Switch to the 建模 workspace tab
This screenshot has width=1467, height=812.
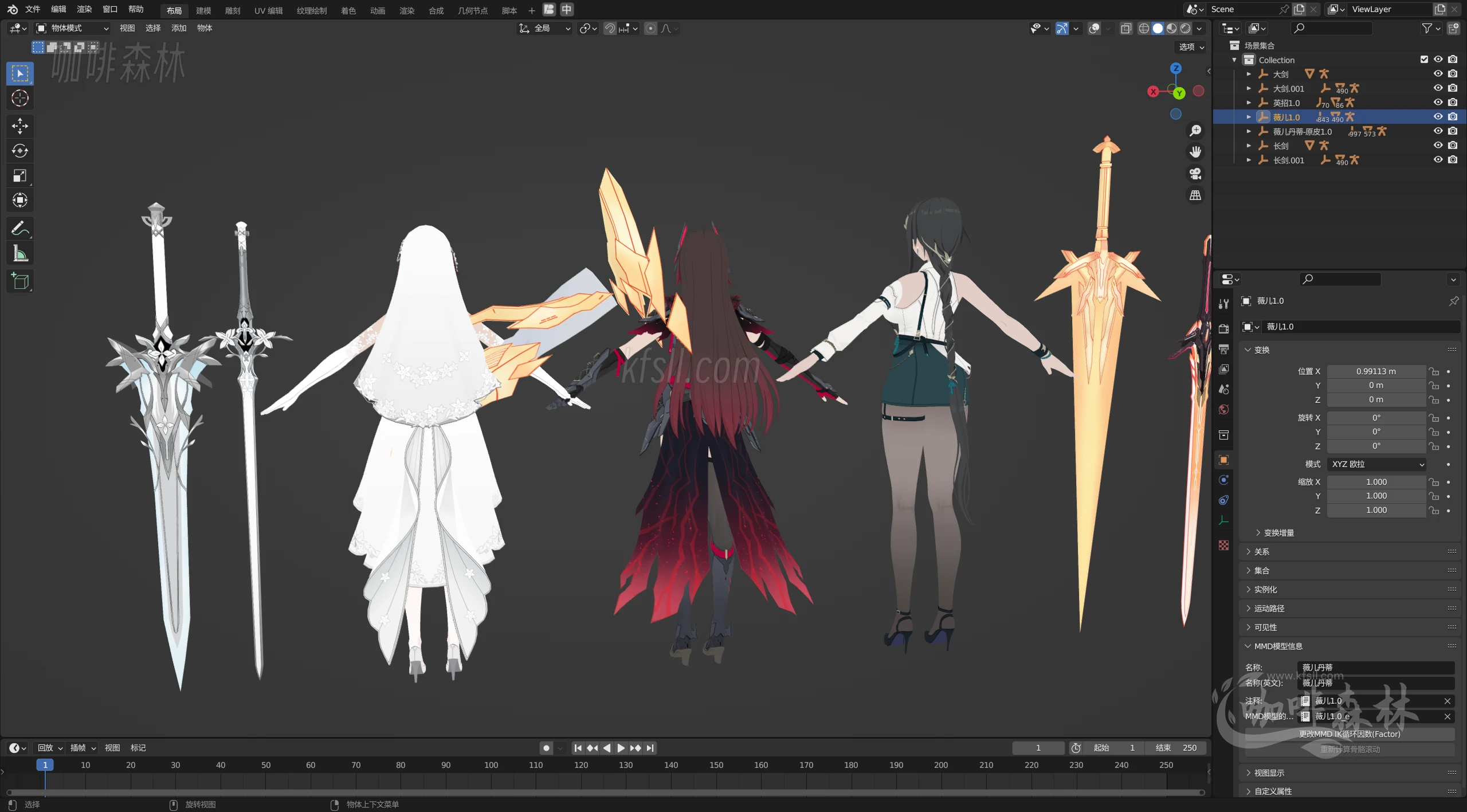pos(203,10)
